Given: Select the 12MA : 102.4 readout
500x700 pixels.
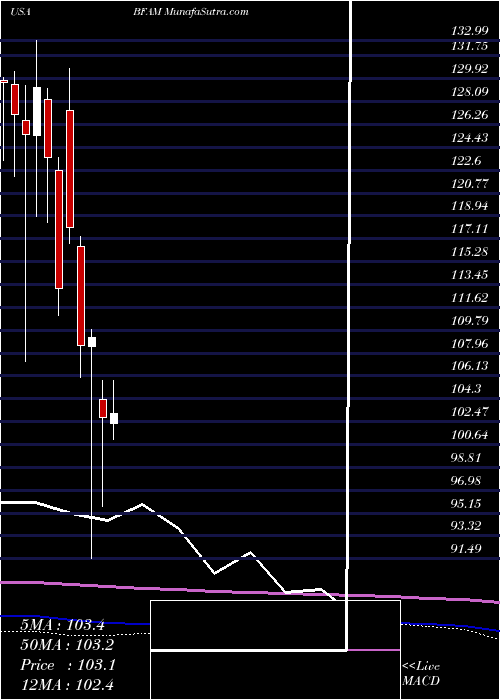Looking at the screenshot, I should coord(68,685).
